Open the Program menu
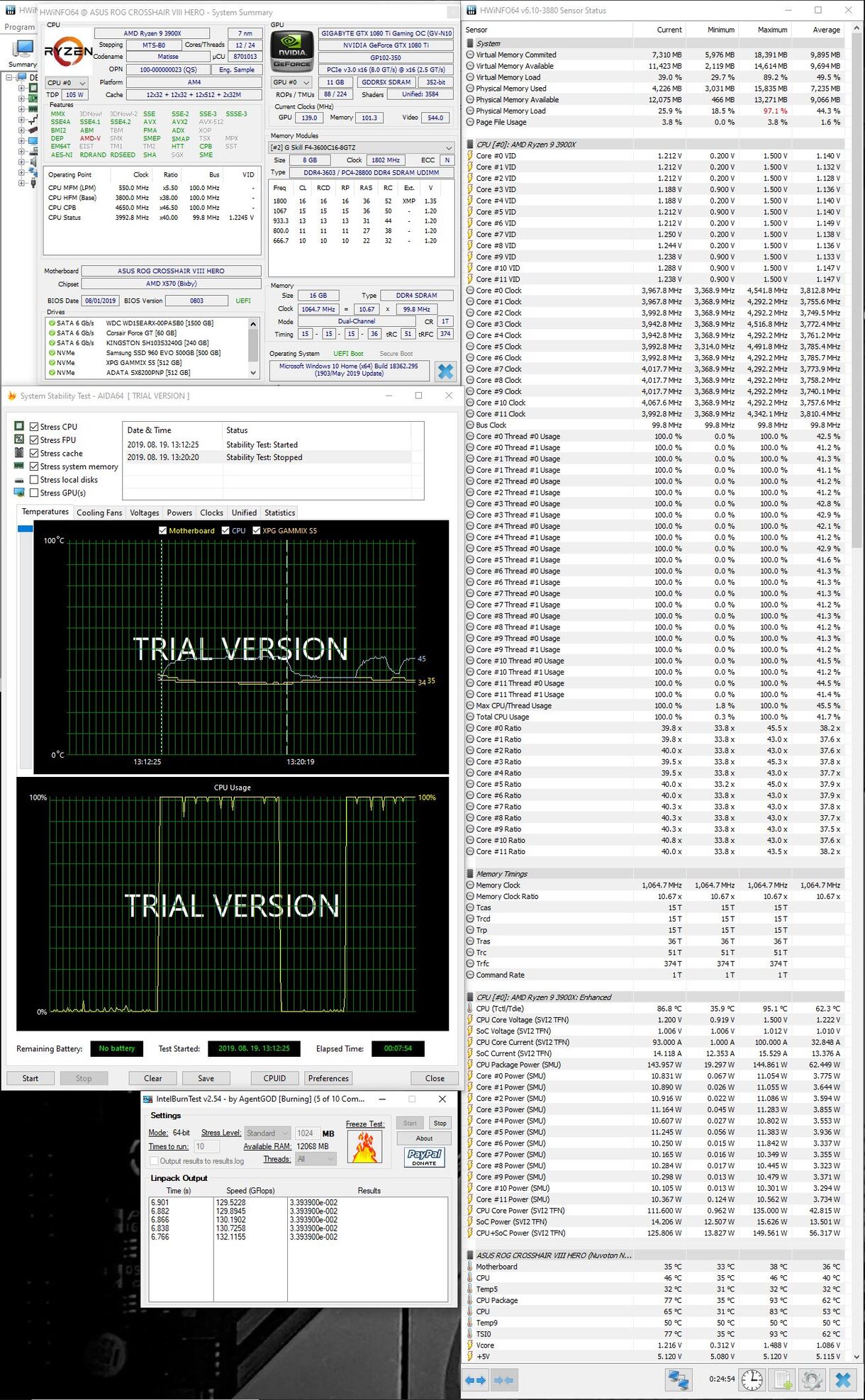865x1400 pixels. coord(20,27)
